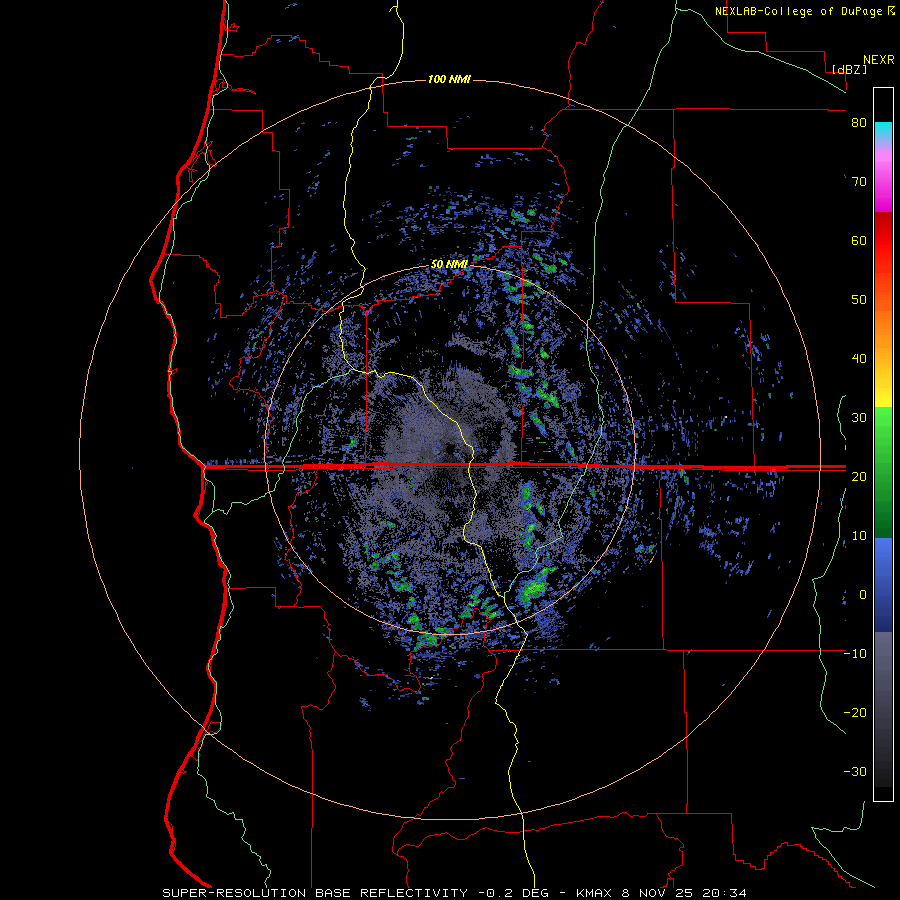Click the red band of the color bar
Screen dimensions: 900x900
click(x=883, y=241)
